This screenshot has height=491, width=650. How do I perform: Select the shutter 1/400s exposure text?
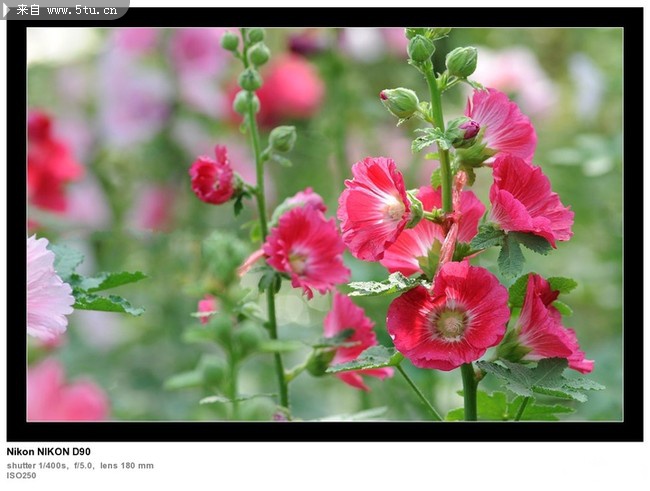point(38,465)
